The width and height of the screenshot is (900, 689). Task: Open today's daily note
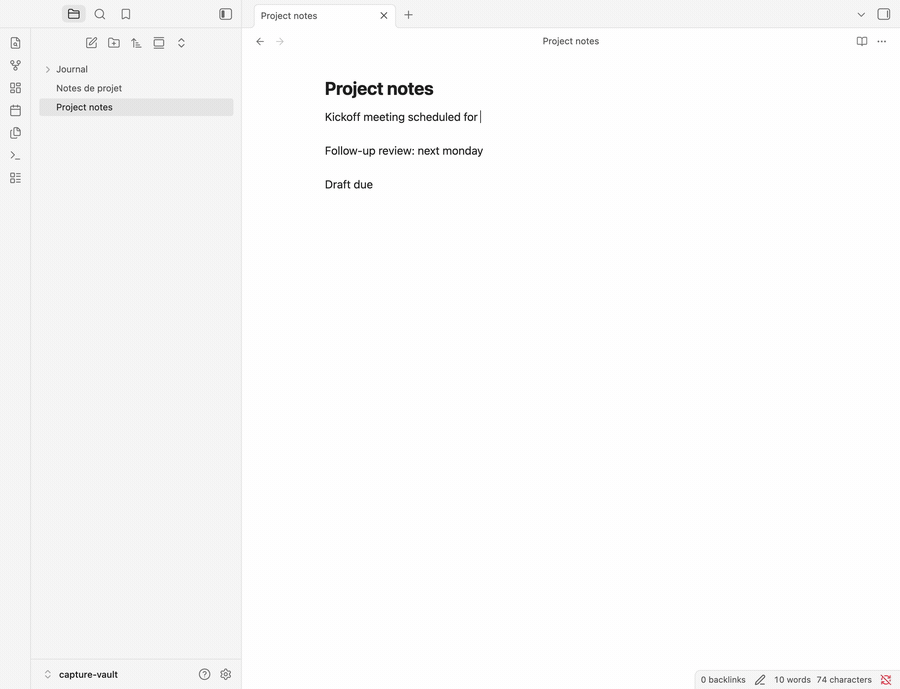[x=15, y=110]
